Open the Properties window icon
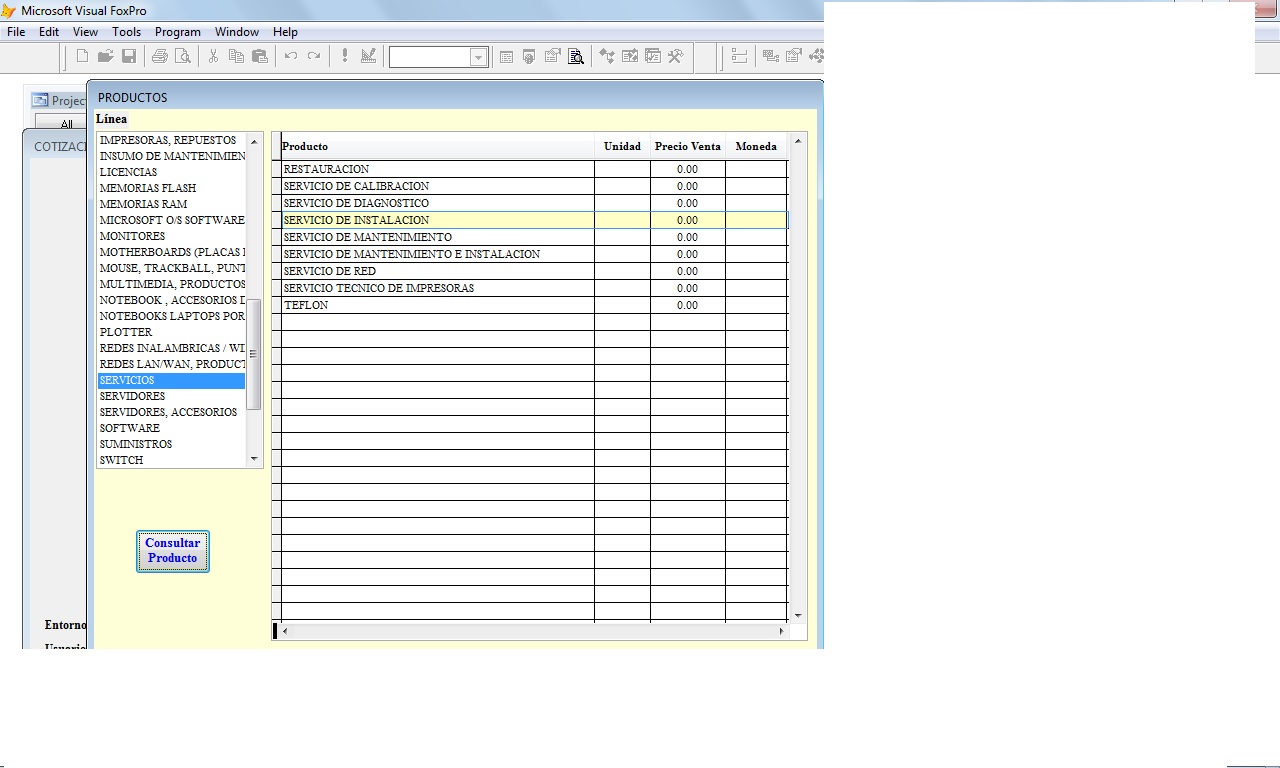Viewport: 1280px width, 768px height. click(552, 56)
